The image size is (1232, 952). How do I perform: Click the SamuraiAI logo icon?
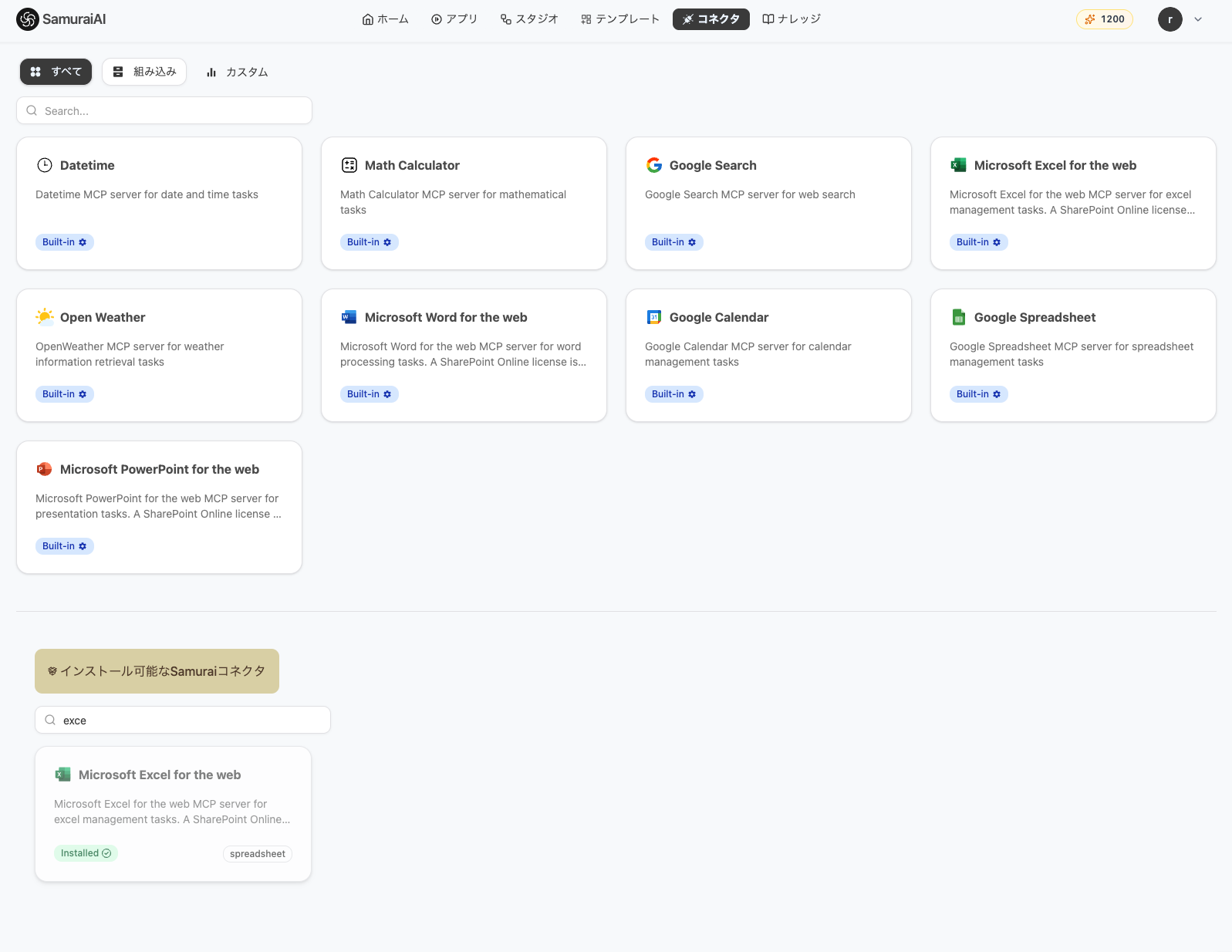tap(28, 19)
